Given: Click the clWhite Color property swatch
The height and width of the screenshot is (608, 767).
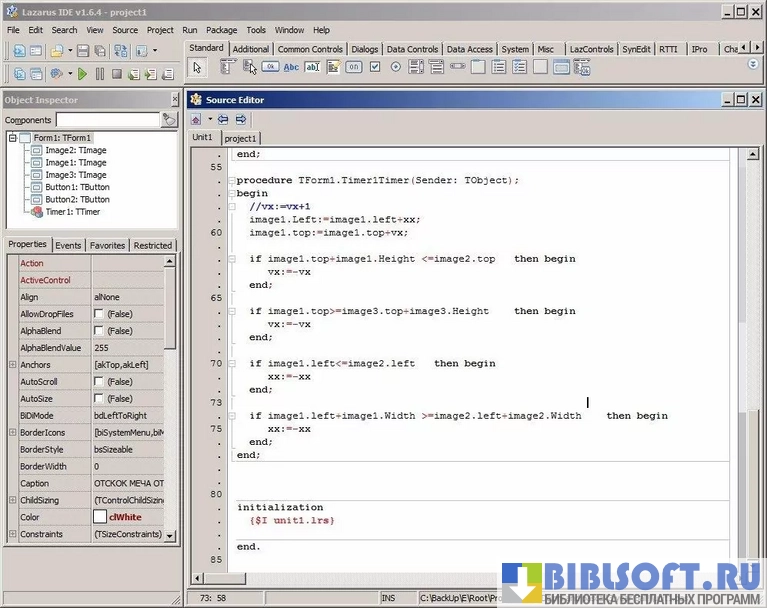Looking at the screenshot, I should (x=100, y=517).
